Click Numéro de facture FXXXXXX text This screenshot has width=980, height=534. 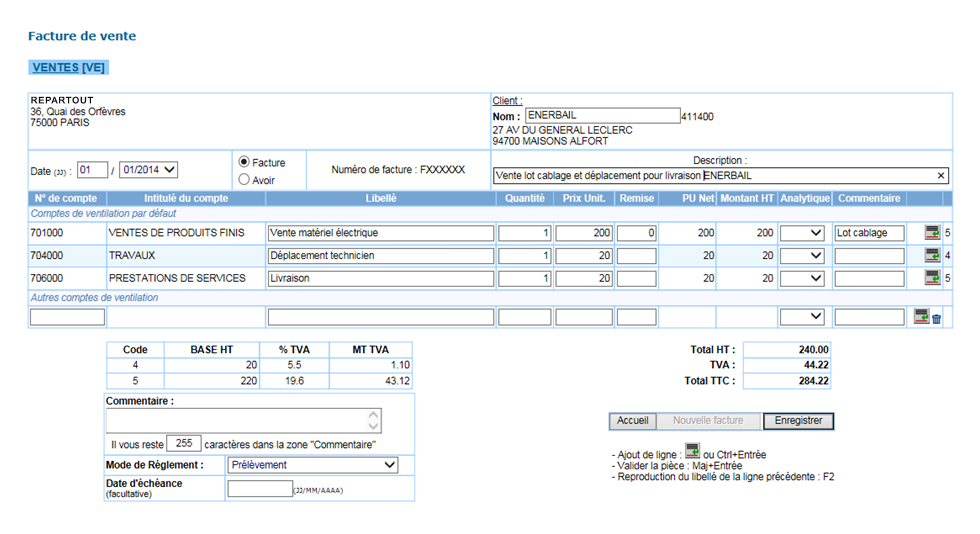coord(398,169)
